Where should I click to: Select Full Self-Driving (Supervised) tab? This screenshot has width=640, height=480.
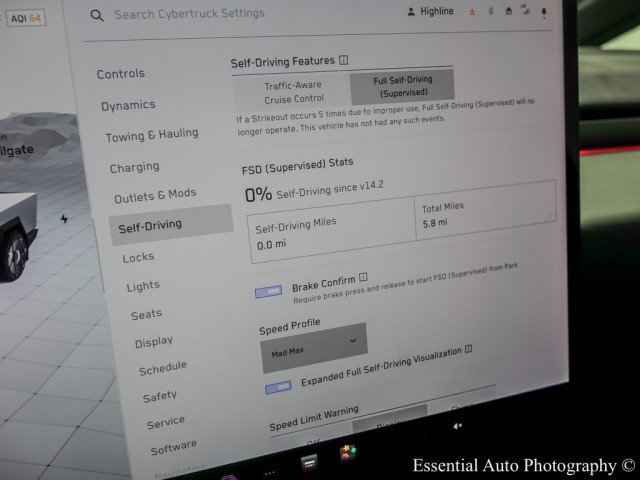(402, 86)
